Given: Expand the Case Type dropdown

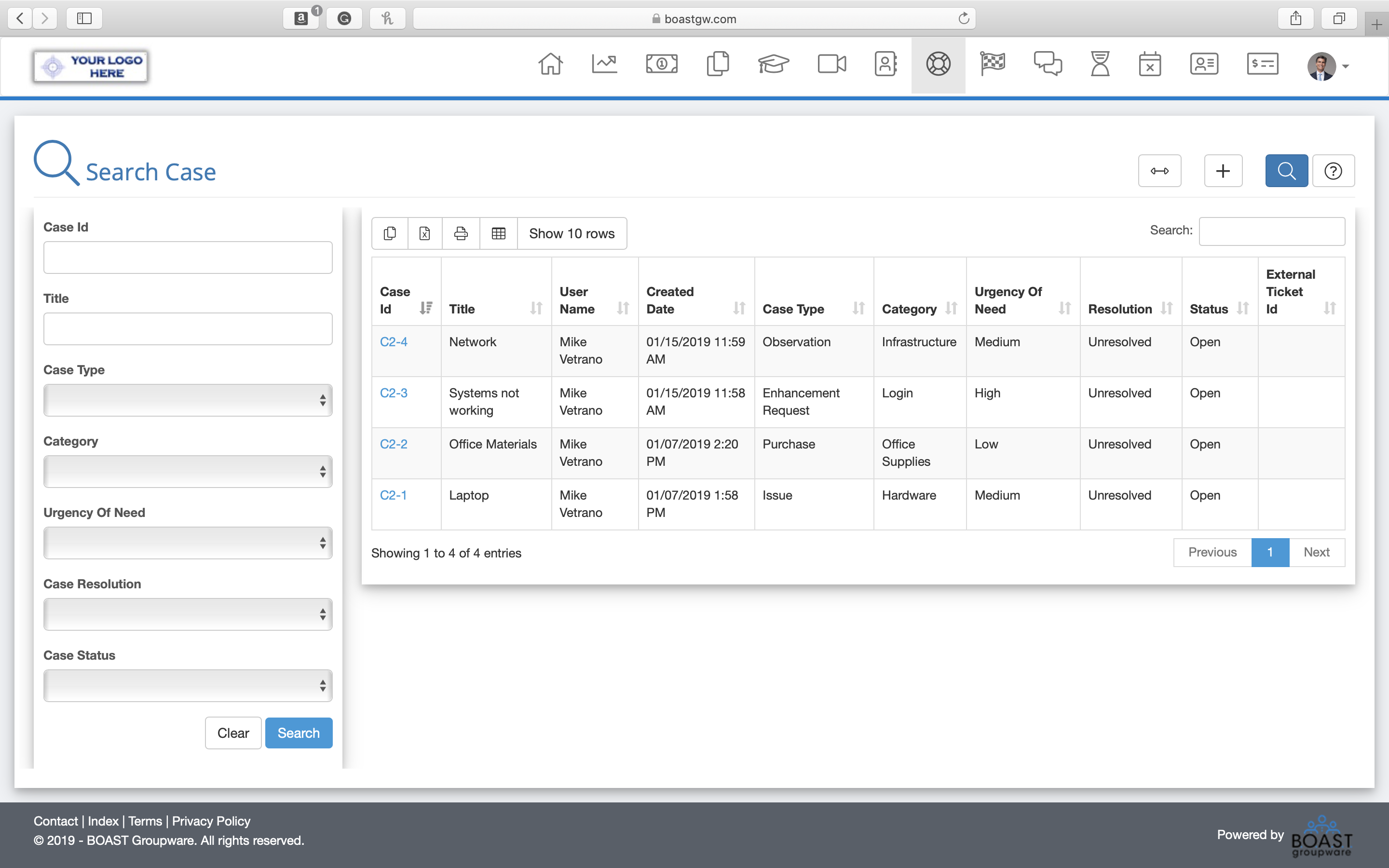Looking at the screenshot, I should (188, 400).
